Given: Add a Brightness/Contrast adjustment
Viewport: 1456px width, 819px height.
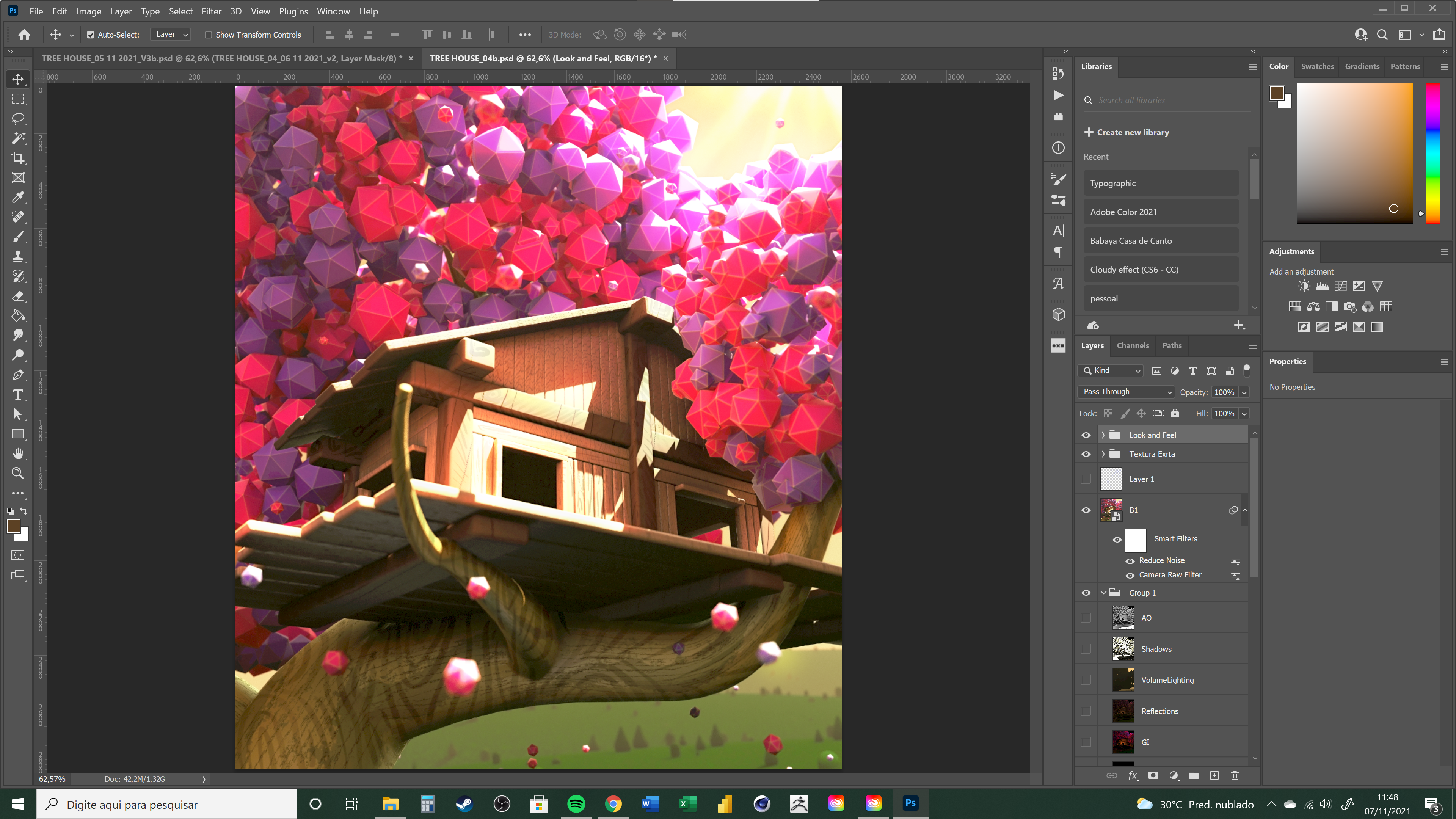Looking at the screenshot, I should click(1304, 286).
